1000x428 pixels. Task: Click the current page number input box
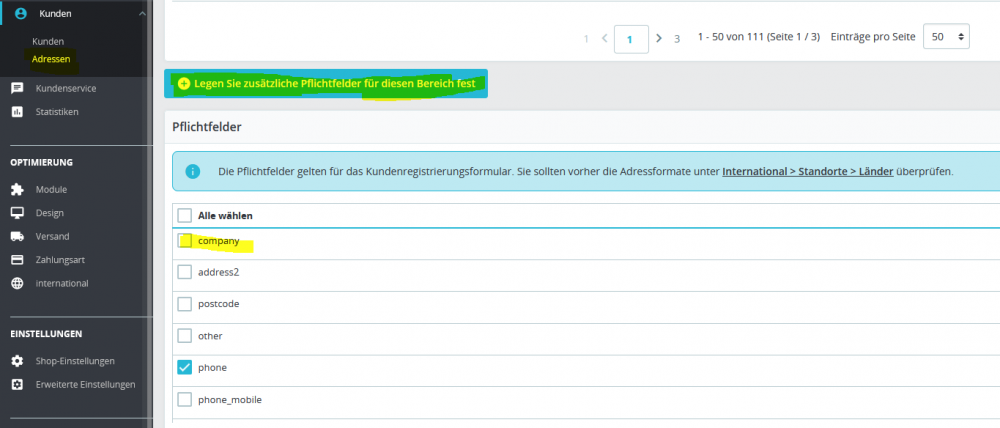click(x=631, y=39)
